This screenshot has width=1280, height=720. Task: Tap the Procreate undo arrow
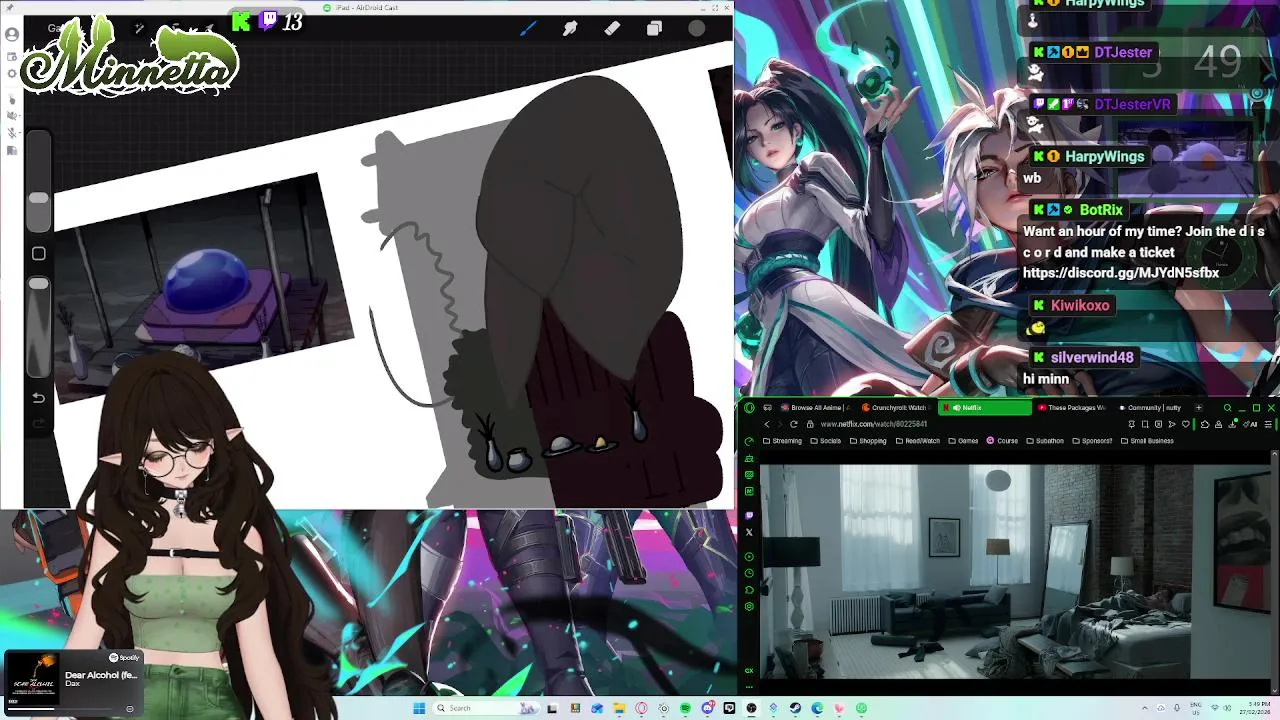[38, 397]
